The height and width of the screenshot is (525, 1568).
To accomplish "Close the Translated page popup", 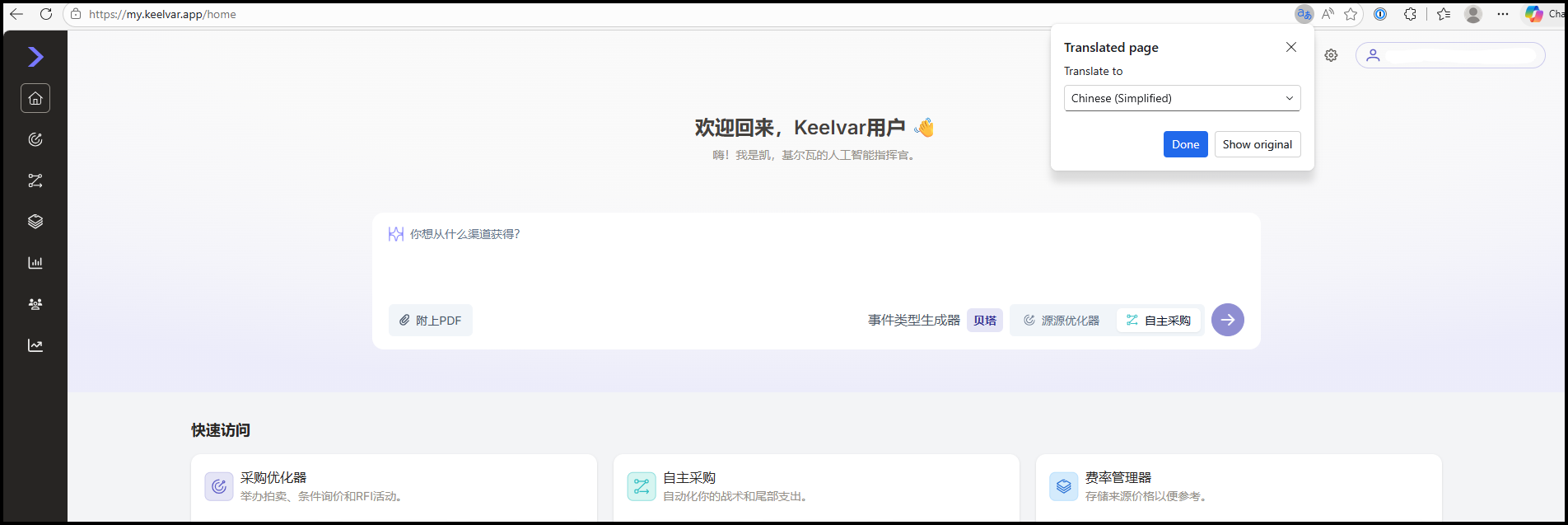I will coord(1291,47).
